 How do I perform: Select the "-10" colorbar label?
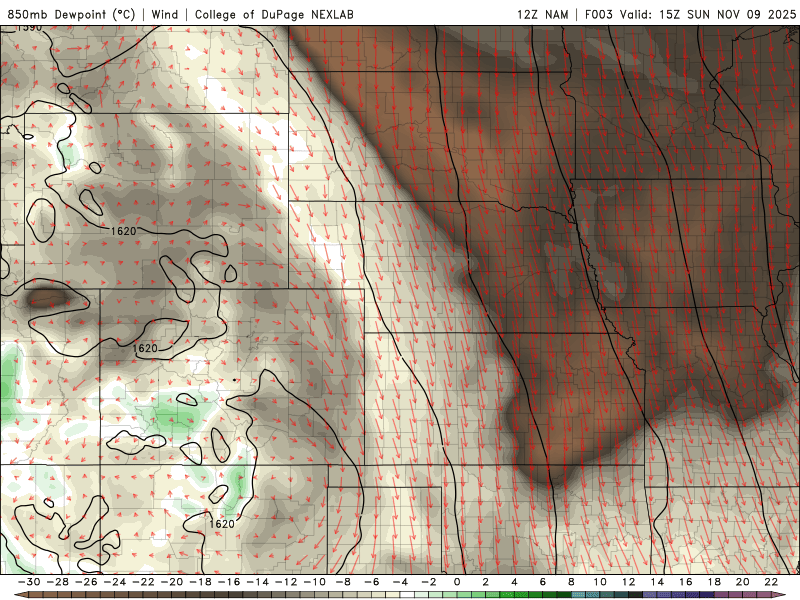coord(315,582)
